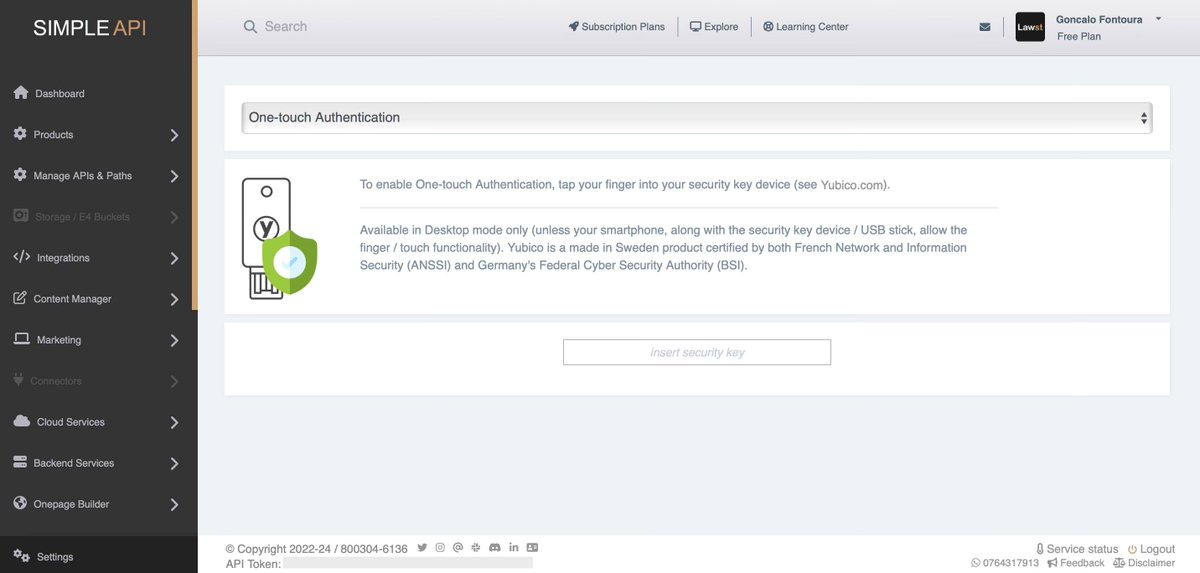Select the greyed Connectors menu item
The image size is (1200, 573).
click(98, 381)
